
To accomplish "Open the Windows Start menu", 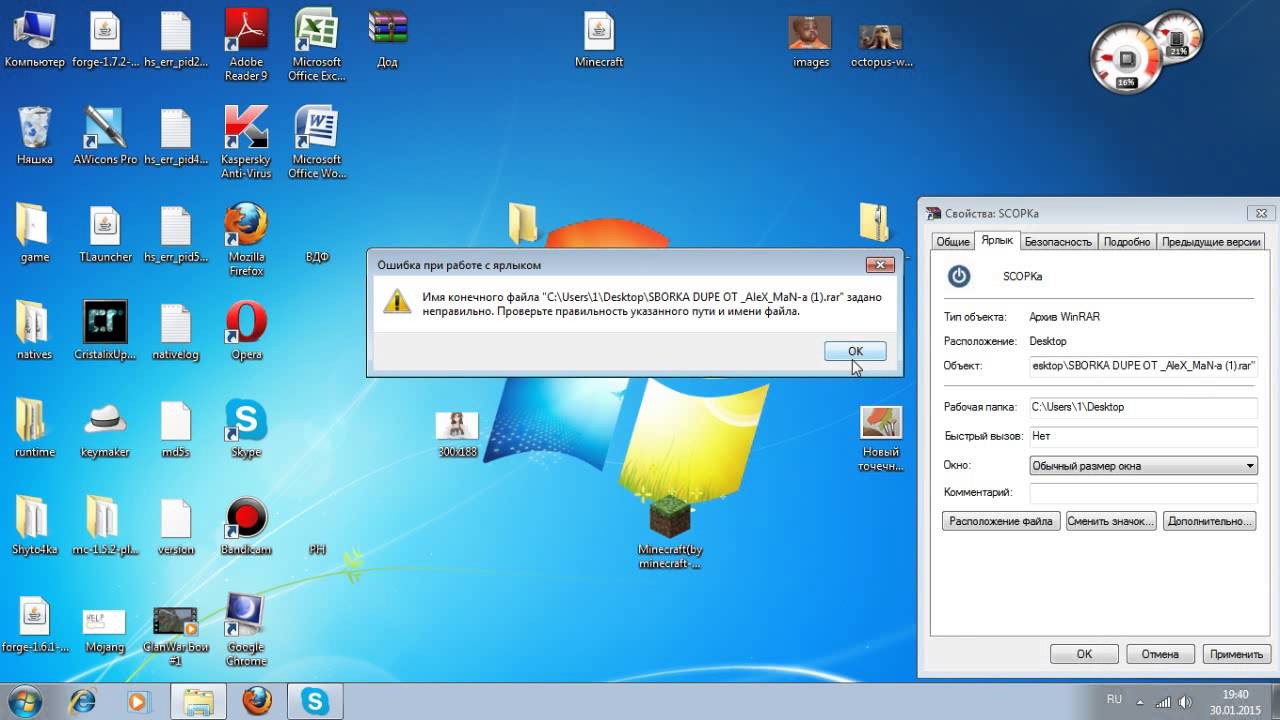I will click(x=23, y=700).
